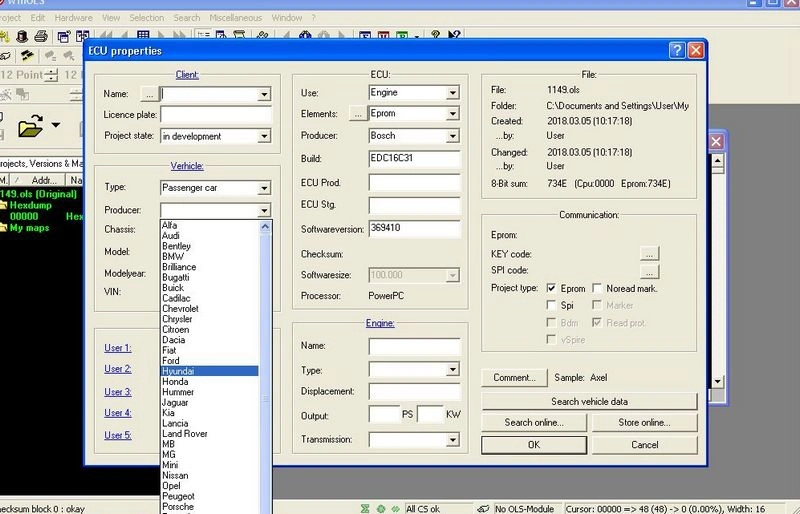Open the Vehicle Type dropdown

264,188
